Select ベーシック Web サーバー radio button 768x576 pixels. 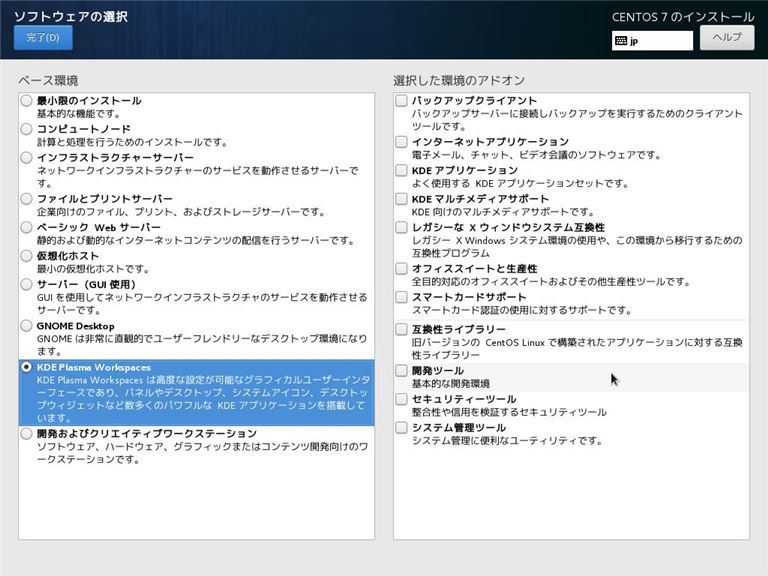pyautogui.click(x=26, y=227)
